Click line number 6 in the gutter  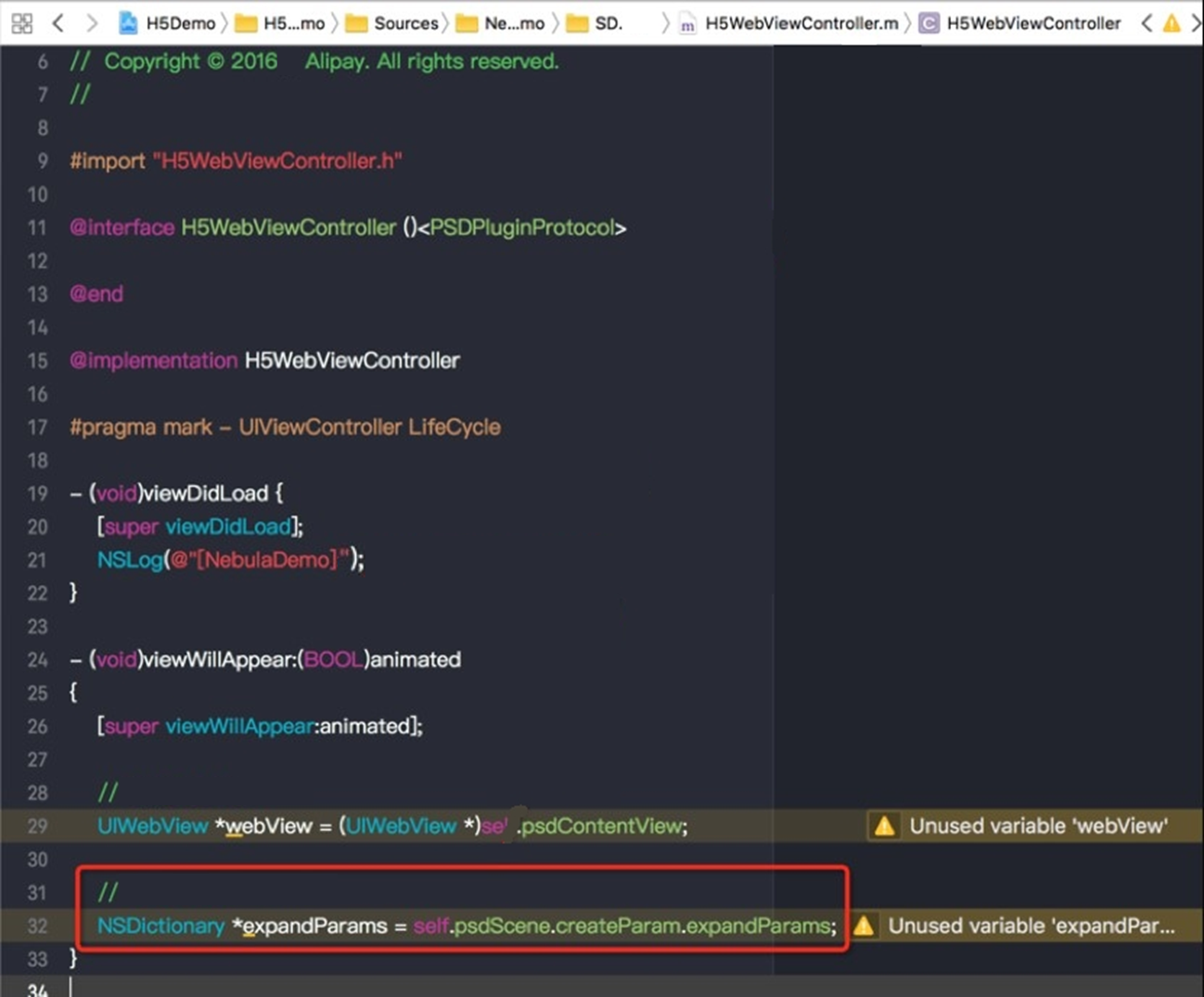(x=43, y=62)
